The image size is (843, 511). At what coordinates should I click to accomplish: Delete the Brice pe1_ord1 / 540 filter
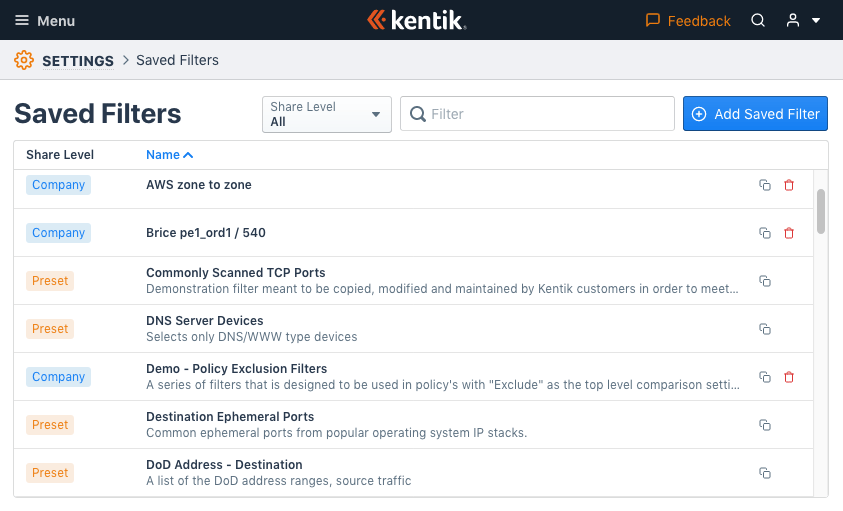click(789, 233)
